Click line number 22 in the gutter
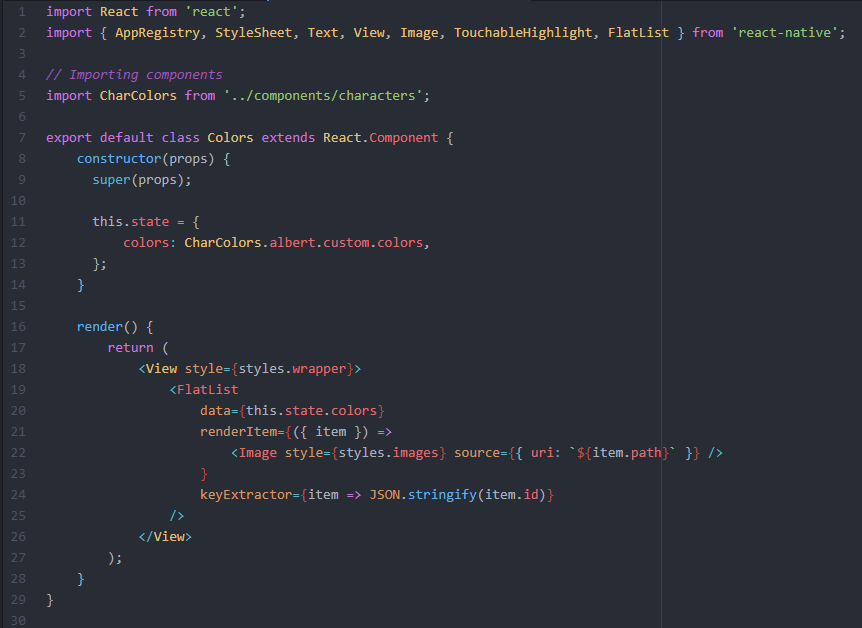This screenshot has height=628, width=862. 18,453
